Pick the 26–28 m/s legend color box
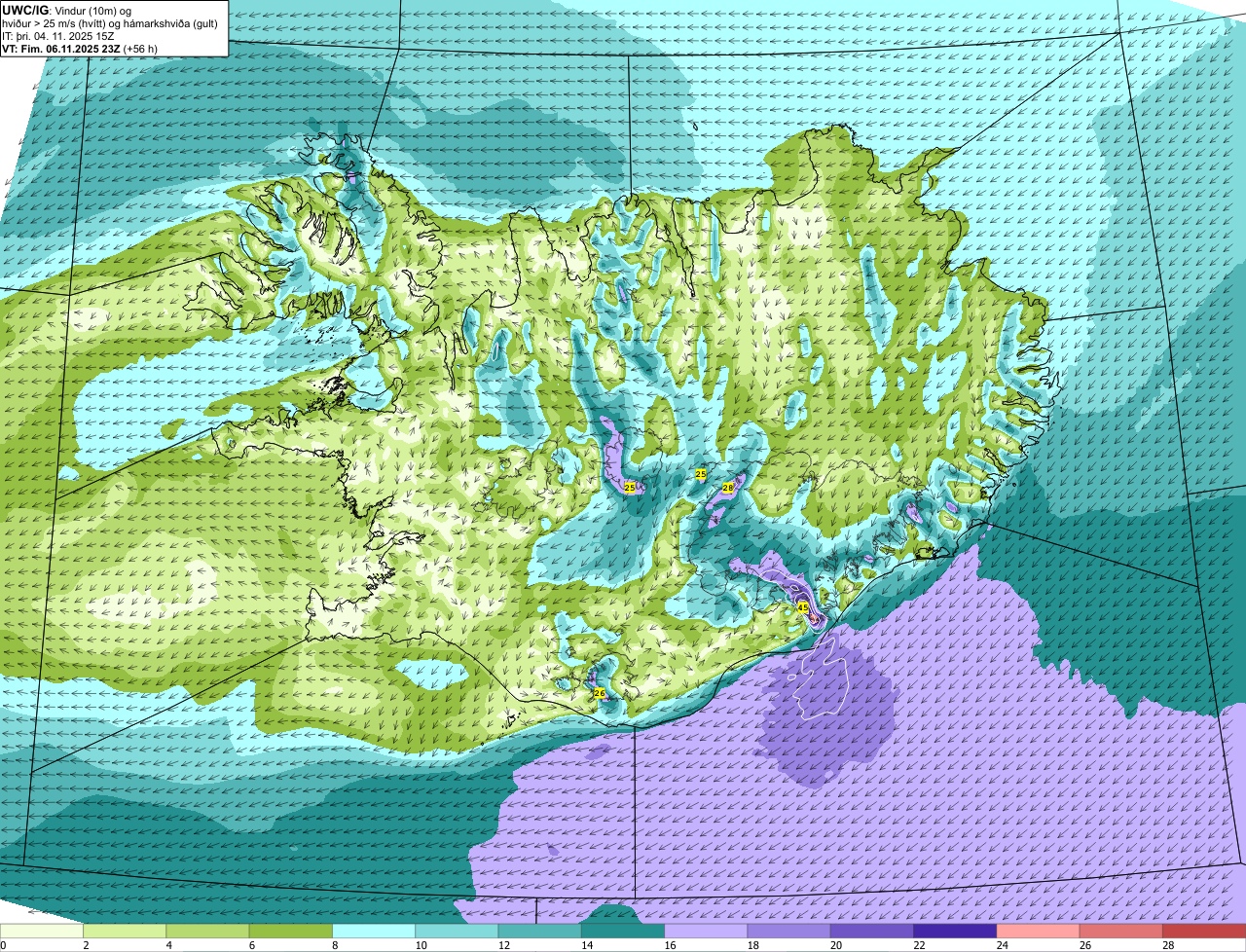The height and width of the screenshot is (952, 1246). point(1121,932)
